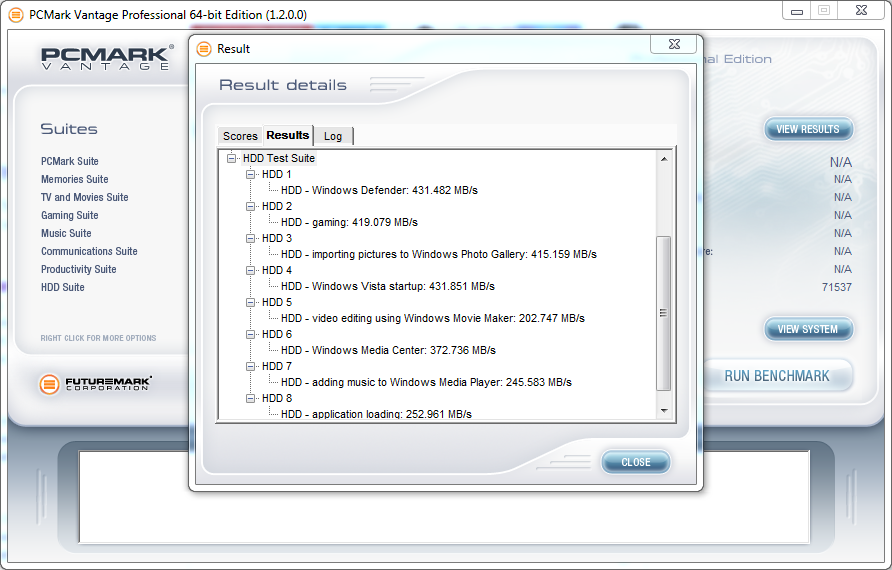Image resolution: width=892 pixels, height=570 pixels.
Task: Click the PCMark Vantage logo
Action: [107, 57]
